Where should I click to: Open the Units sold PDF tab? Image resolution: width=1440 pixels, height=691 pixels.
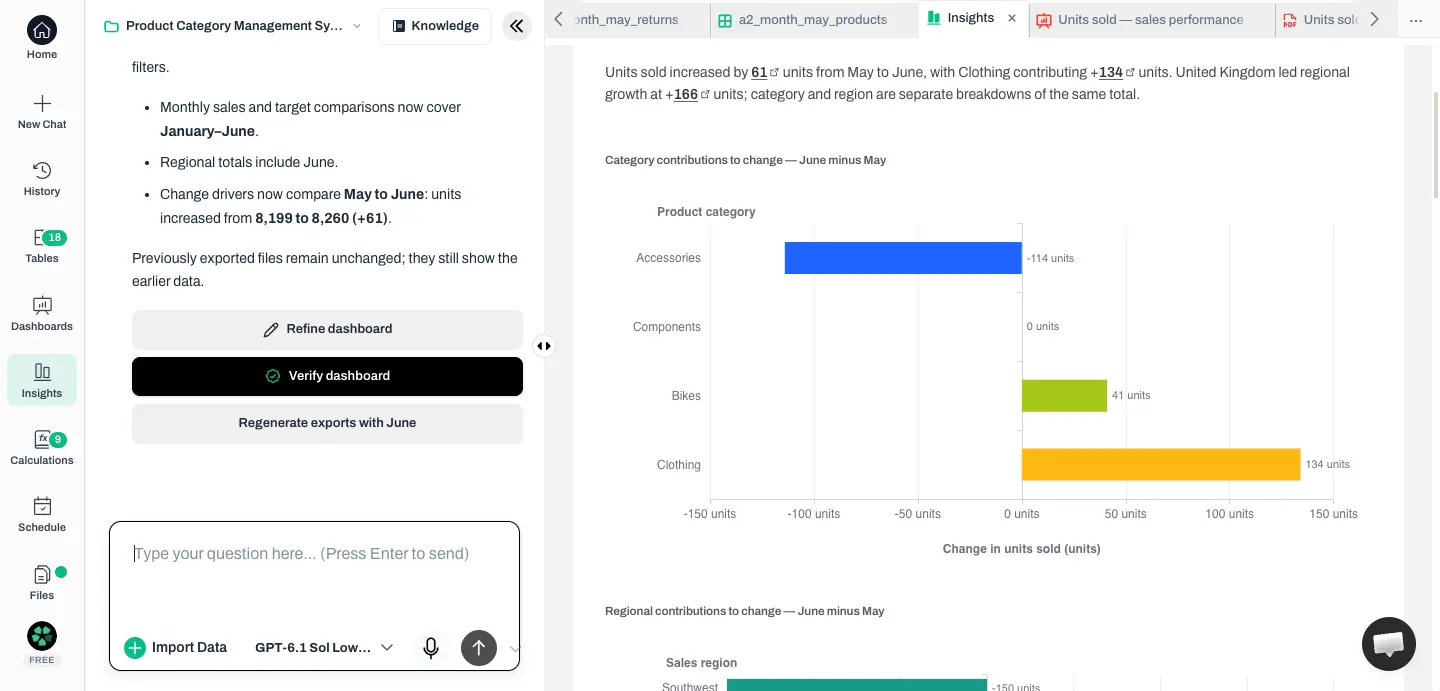tap(1320, 19)
